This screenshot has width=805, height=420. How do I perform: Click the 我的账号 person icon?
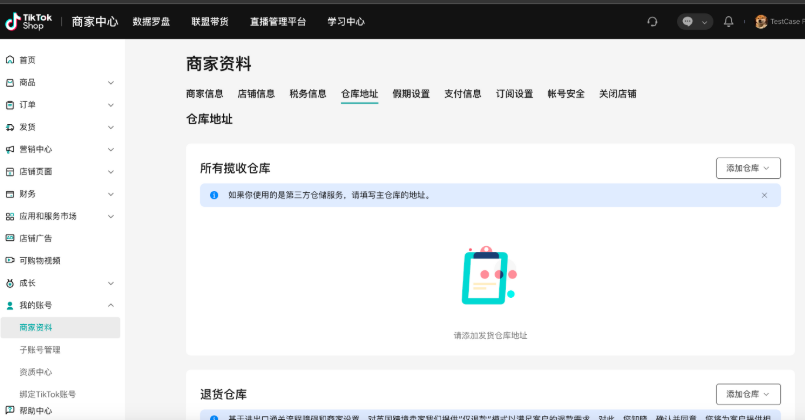click(10, 306)
